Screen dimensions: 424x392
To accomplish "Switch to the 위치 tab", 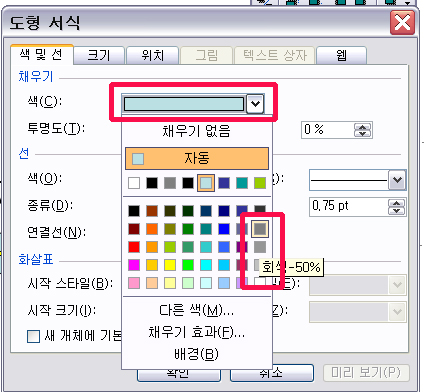I will point(153,55).
